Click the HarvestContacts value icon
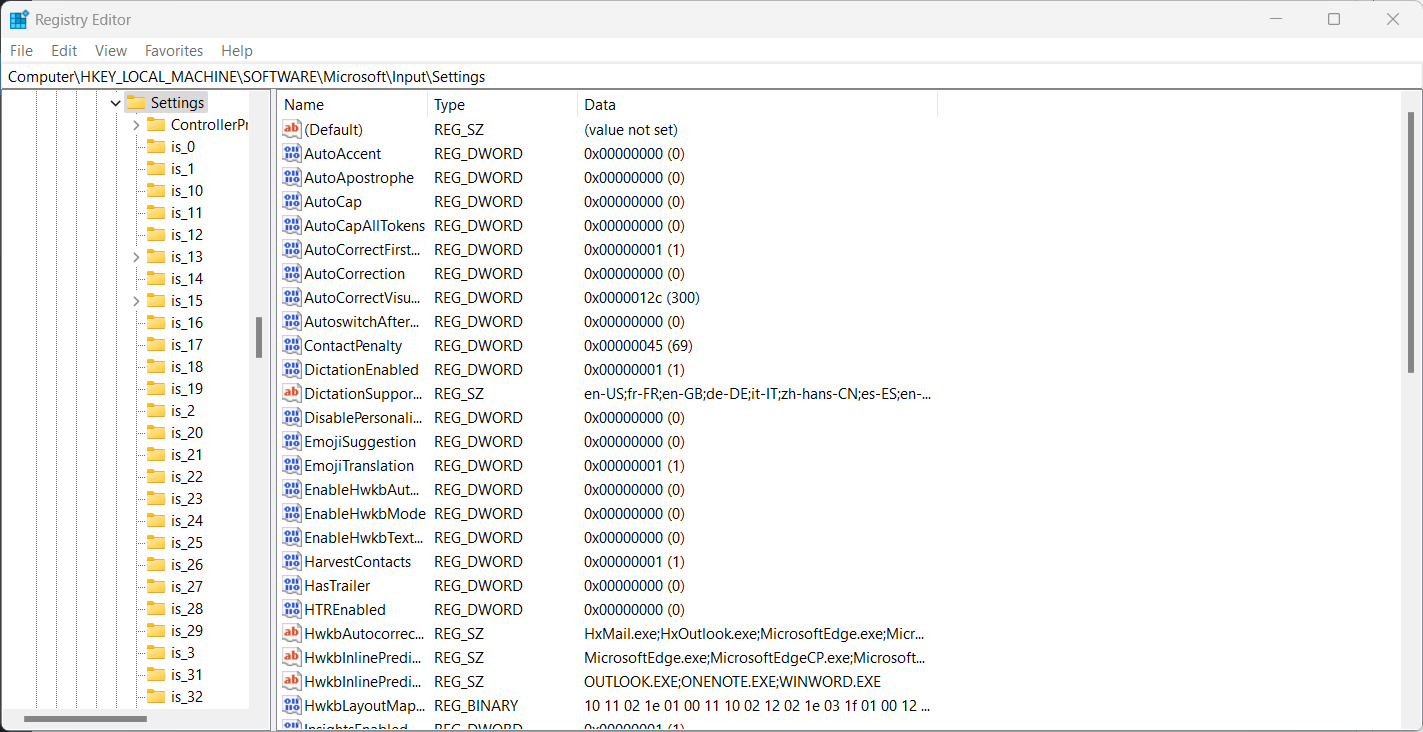The height and width of the screenshot is (732, 1423). pos(292,561)
